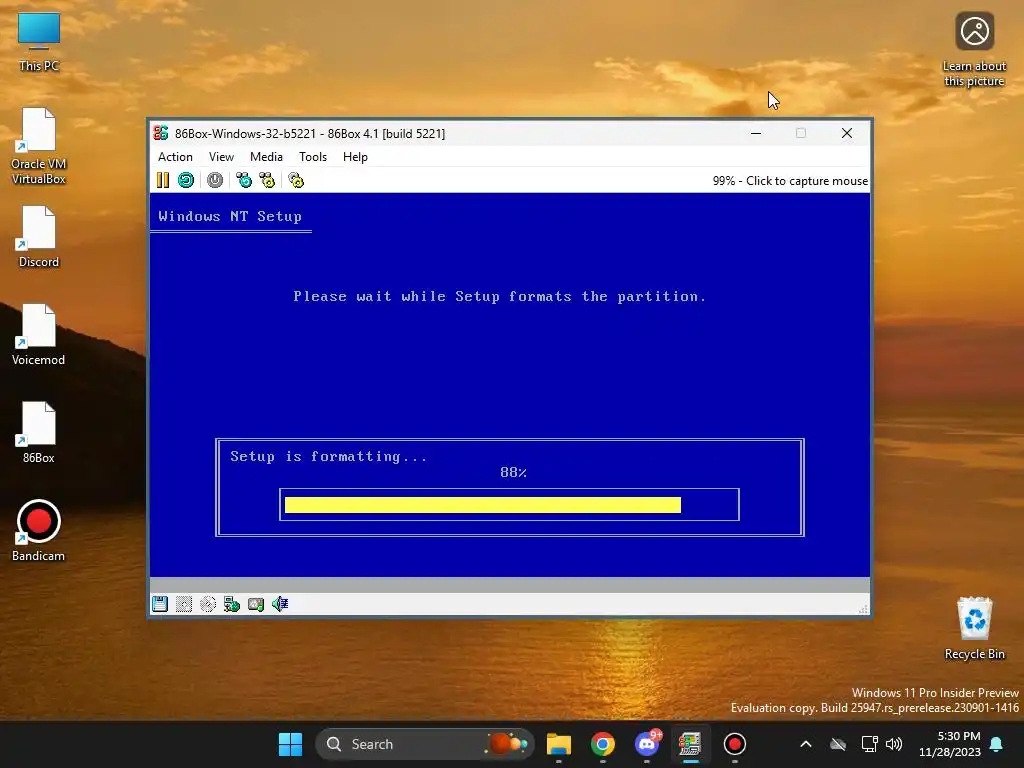Click emulated screen to capture mouse

coord(509,385)
